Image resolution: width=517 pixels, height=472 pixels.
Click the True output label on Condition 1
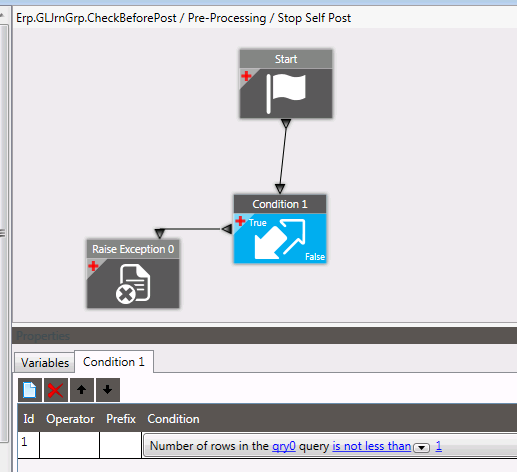tap(257, 223)
